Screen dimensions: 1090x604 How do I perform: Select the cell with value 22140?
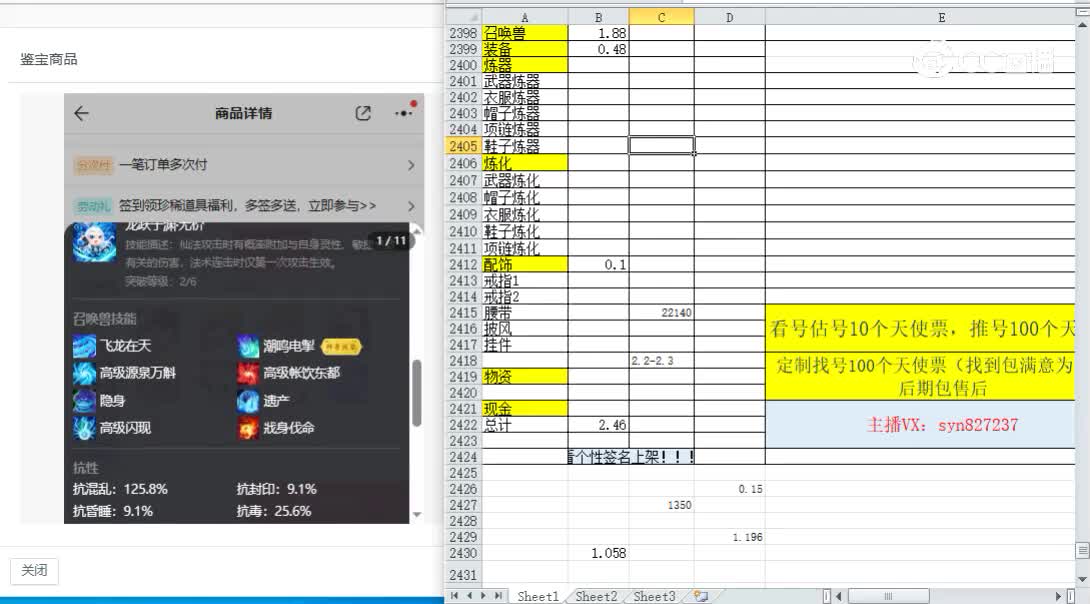pos(661,313)
